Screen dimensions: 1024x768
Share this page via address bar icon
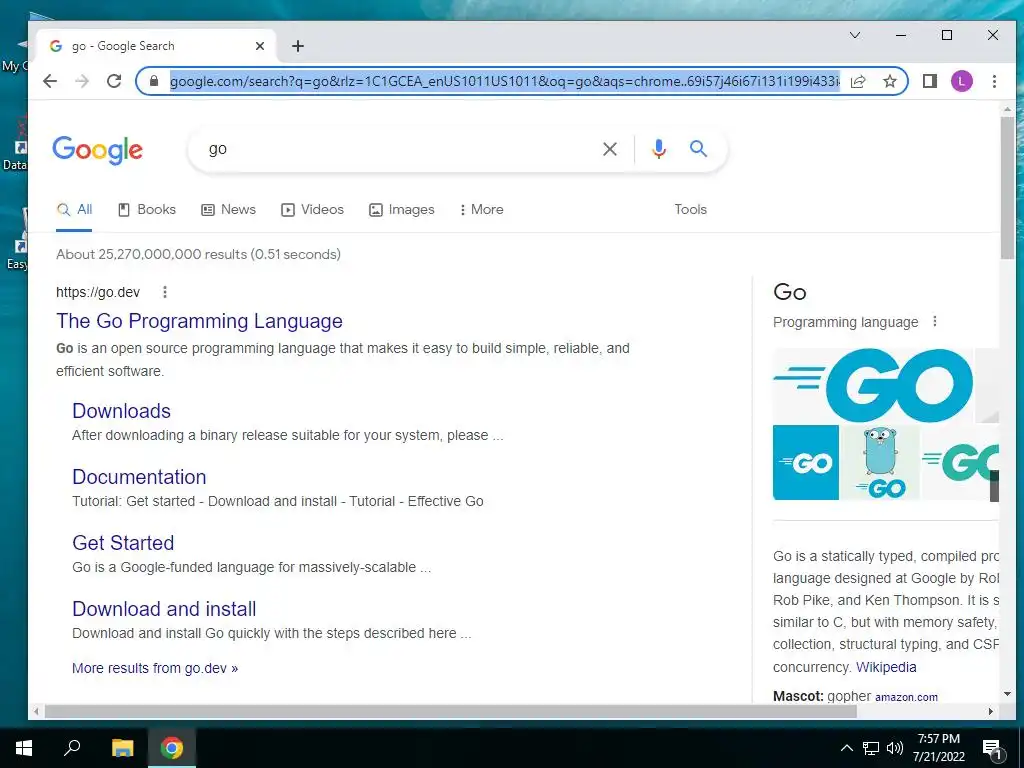coord(858,81)
